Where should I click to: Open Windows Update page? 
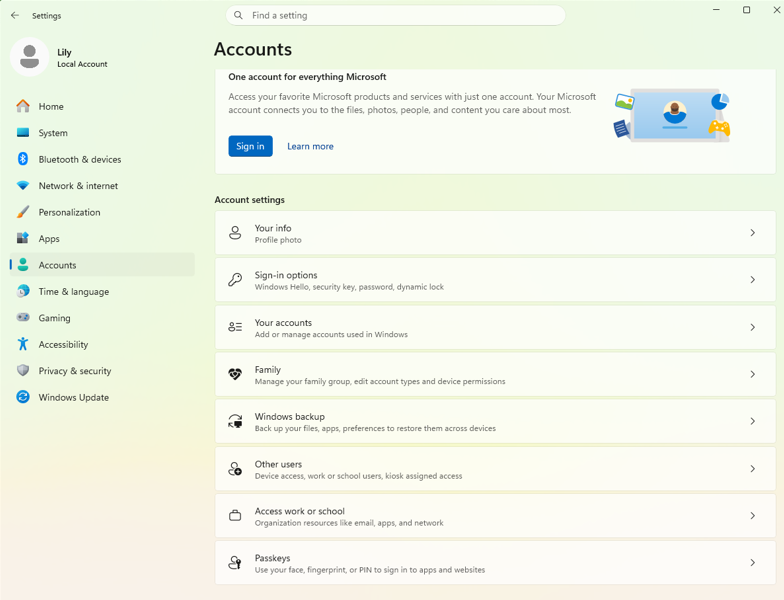point(102,397)
